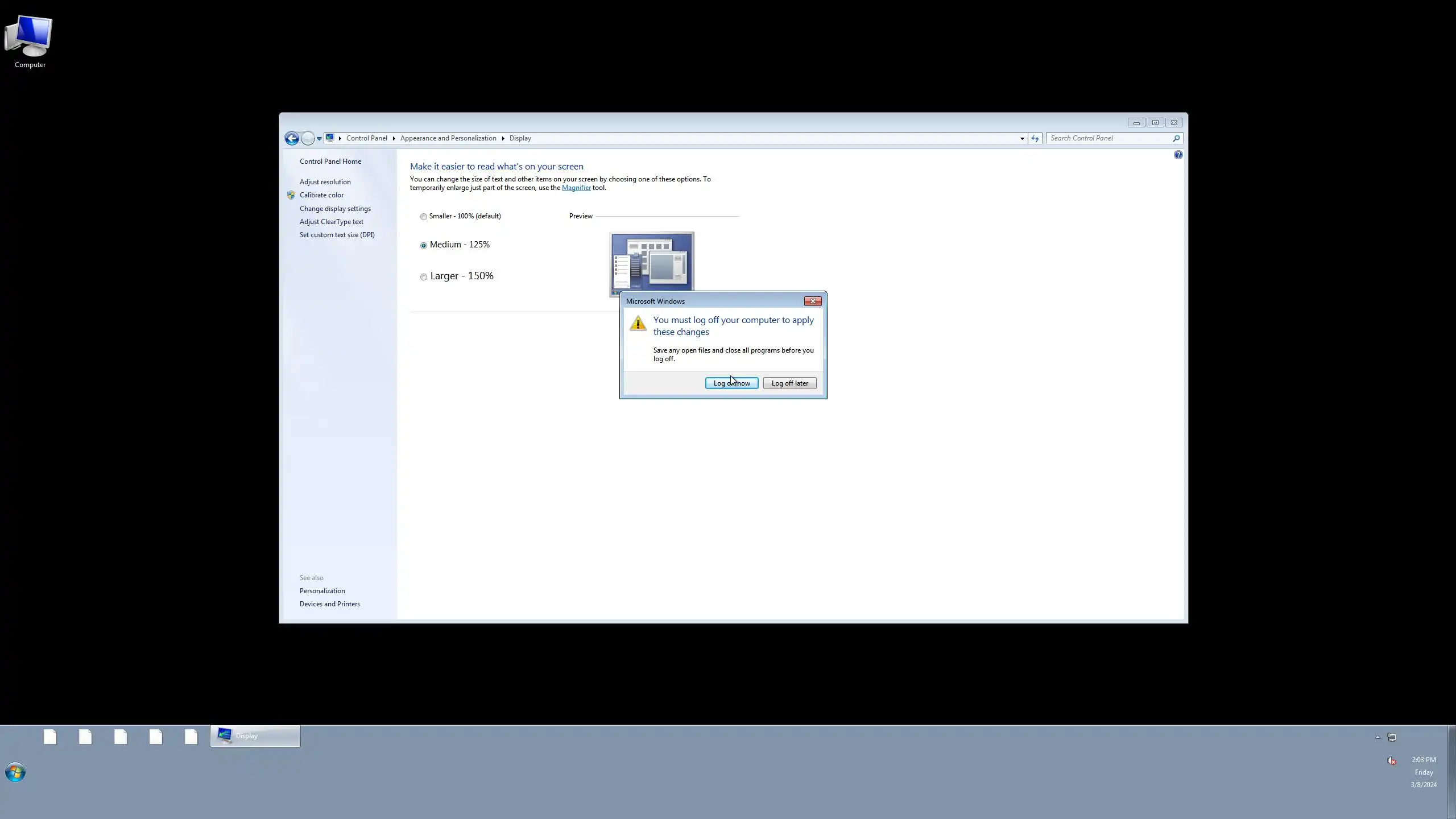
Task: Expand the address bar history dropdown
Action: [1022, 138]
